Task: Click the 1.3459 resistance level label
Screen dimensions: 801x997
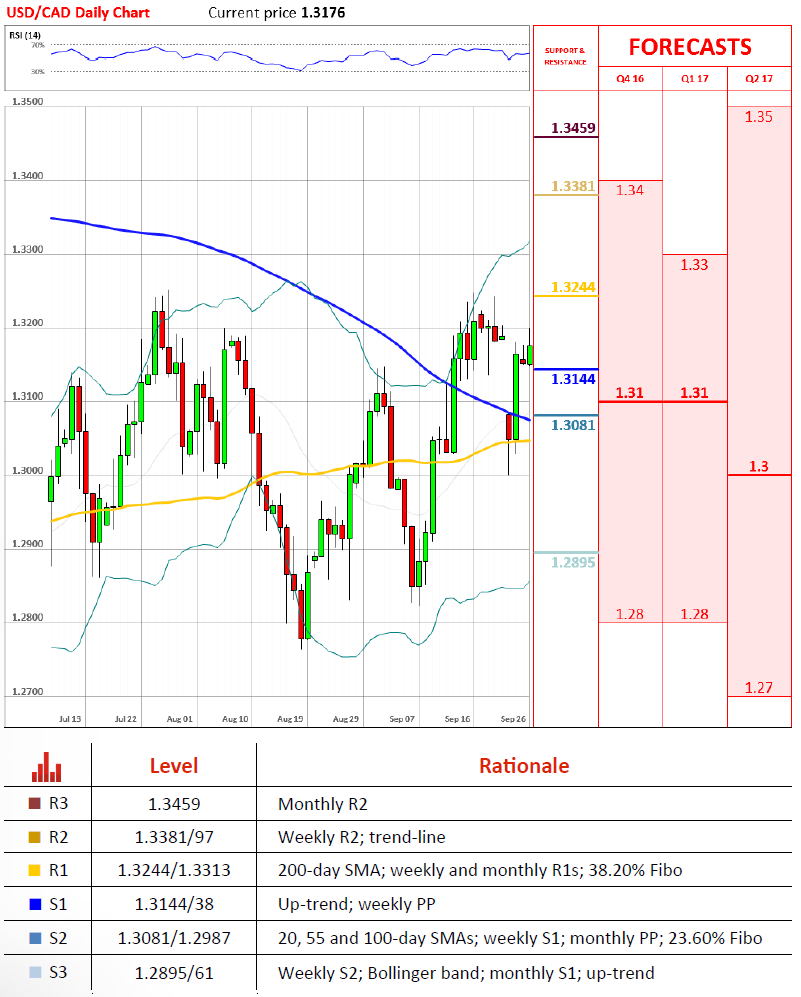Action: coord(573,128)
